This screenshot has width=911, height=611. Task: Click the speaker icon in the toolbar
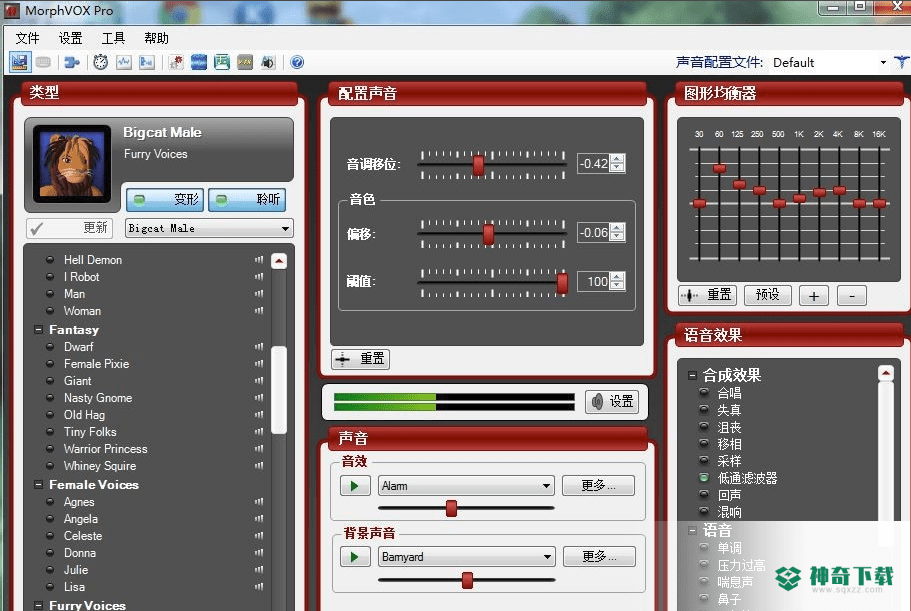[268, 62]
